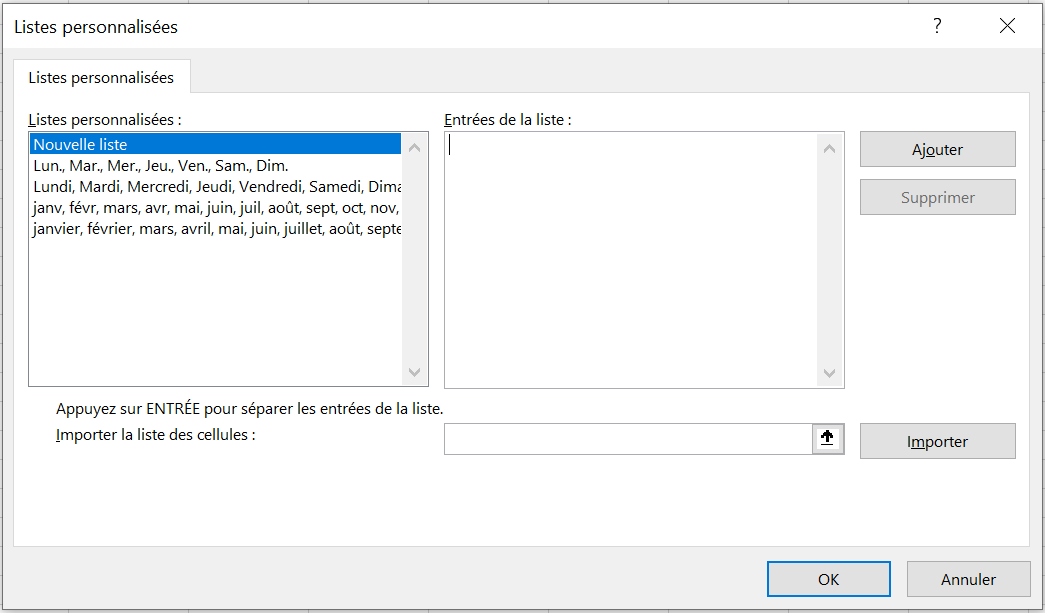Click up arrow of list entries scrollbar

(x=830, y=149)
